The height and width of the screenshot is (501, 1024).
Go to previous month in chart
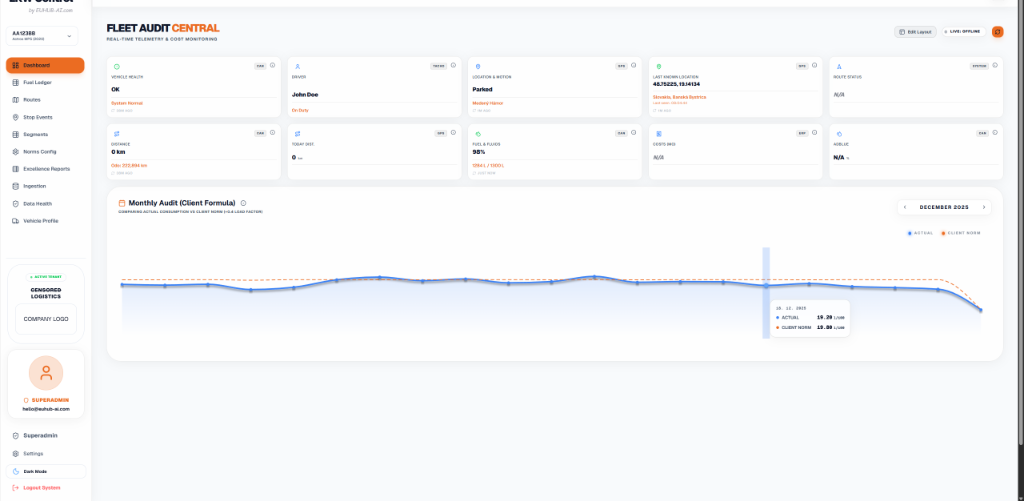[x=905, y=207]
